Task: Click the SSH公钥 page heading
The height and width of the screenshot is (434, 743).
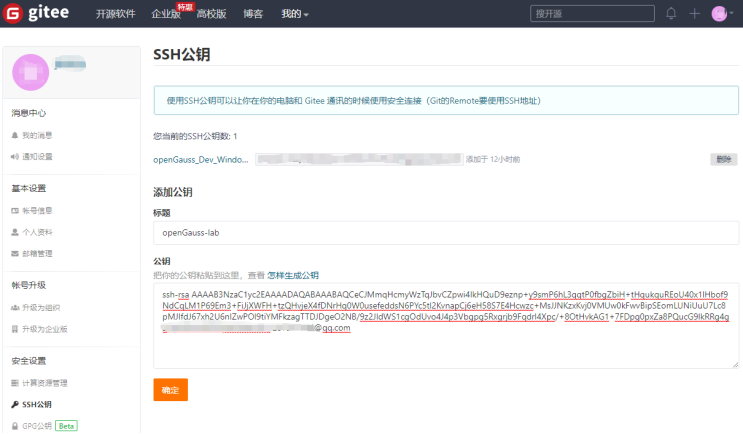Action: [x=181, y=54]
